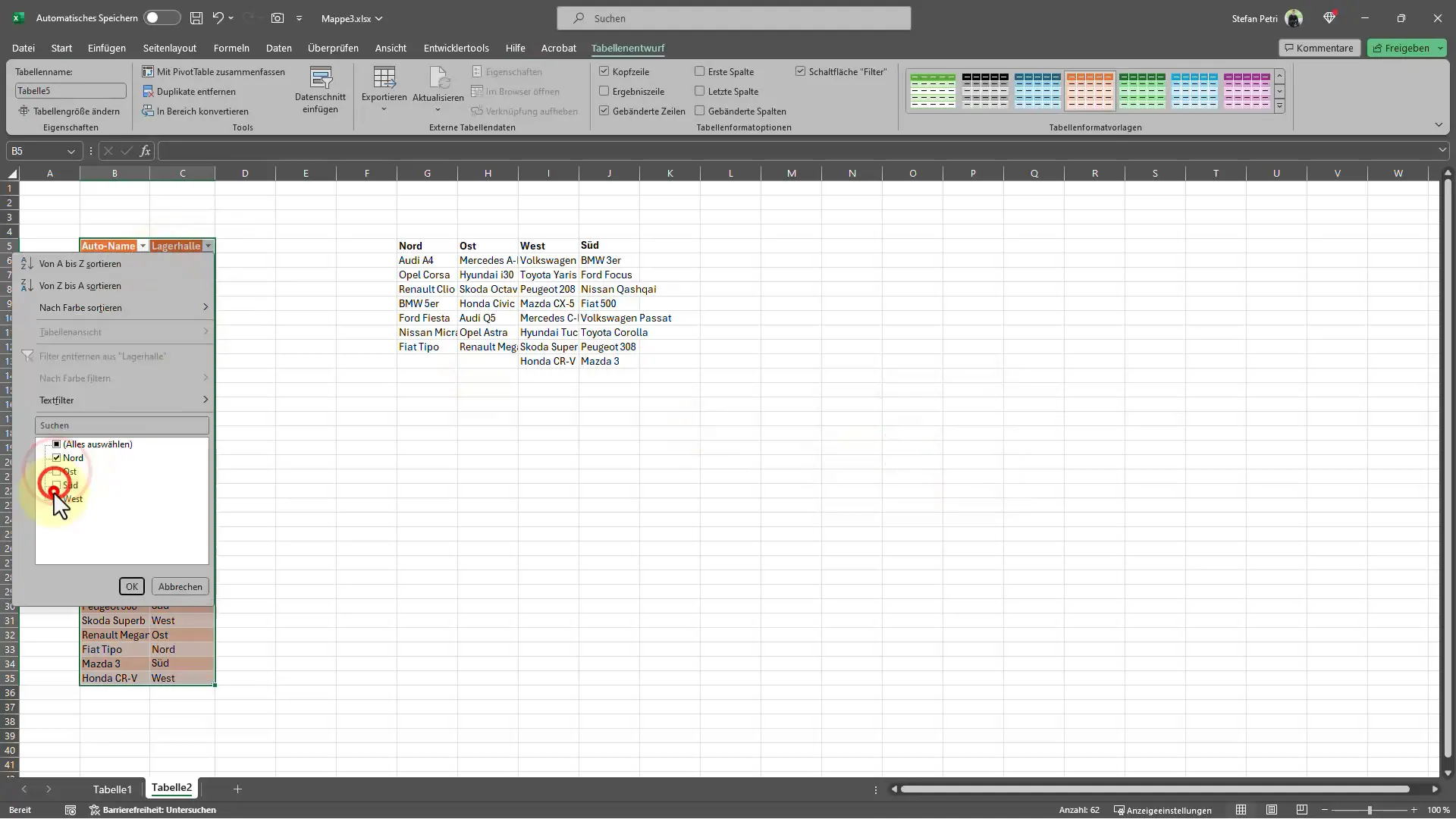The height and width of the screenshot is (819, 1456).
Task: Switch to Ansicht ribbon tab
Action: click(x=391, y=48)
